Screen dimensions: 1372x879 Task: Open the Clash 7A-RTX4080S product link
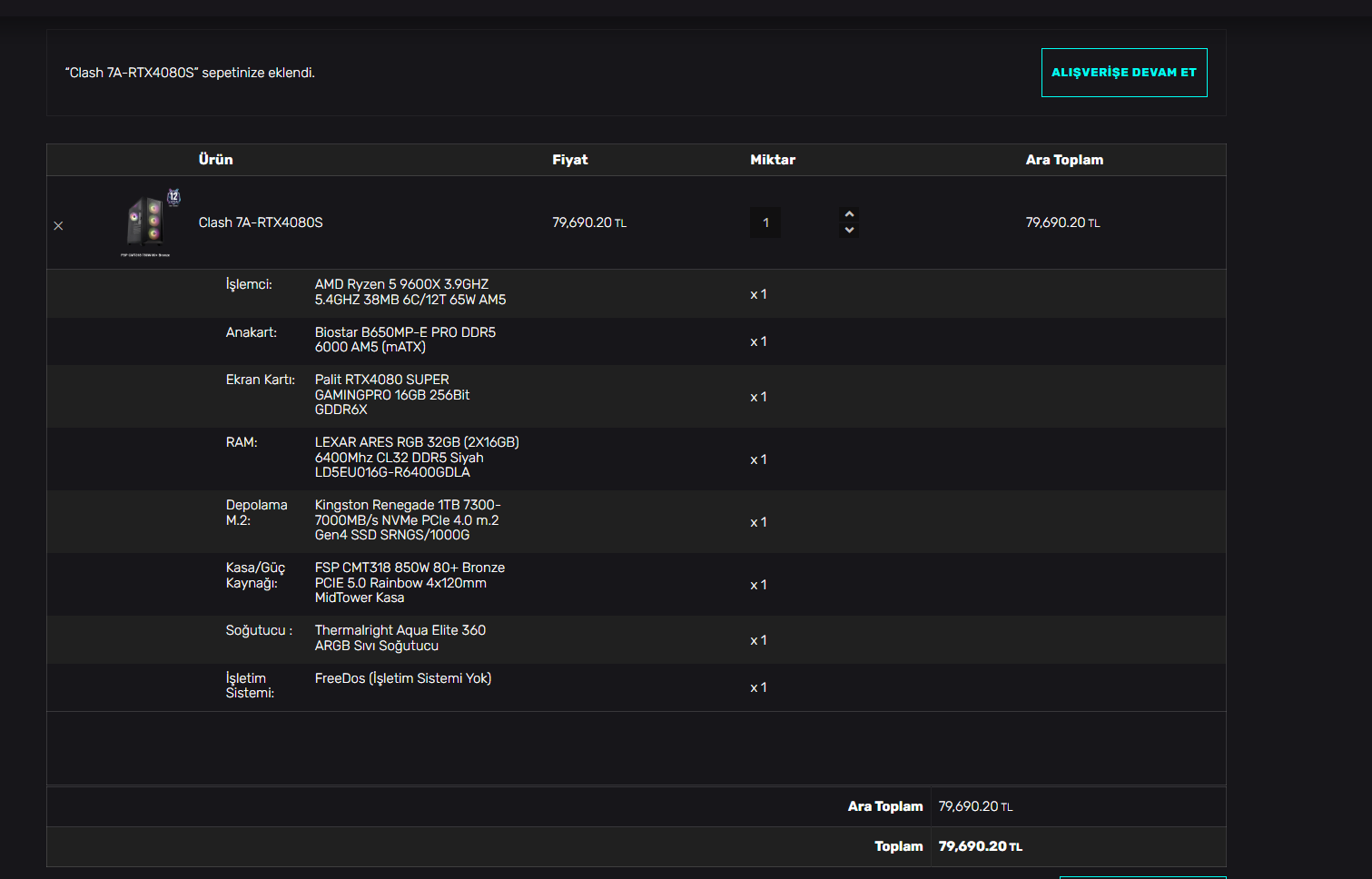pos(261,222)
